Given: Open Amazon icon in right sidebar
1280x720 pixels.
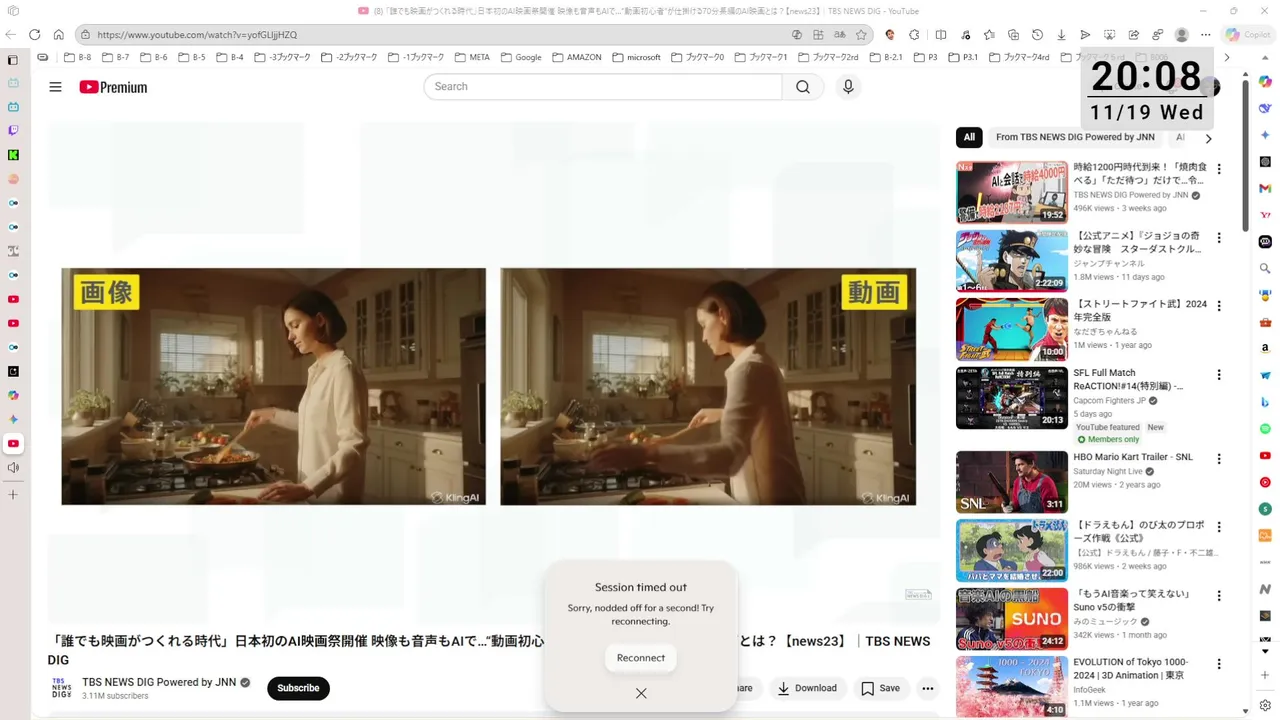Looking at the screenshot, I should click(x=1265, y=348).
